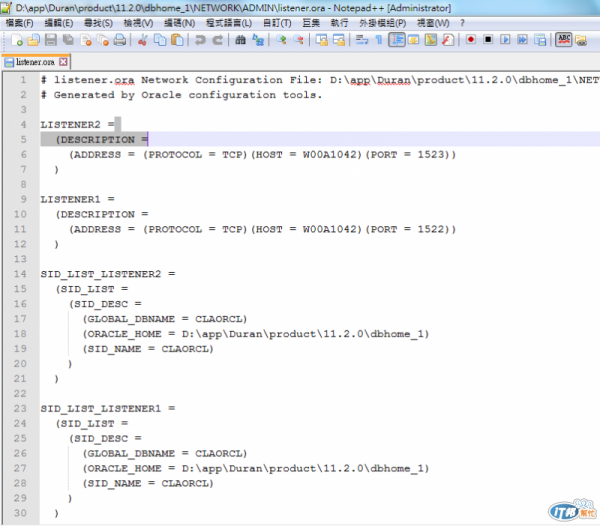Undo the last edit with the Undo arrow
600x526 pixels.
[x=200, y=40]
